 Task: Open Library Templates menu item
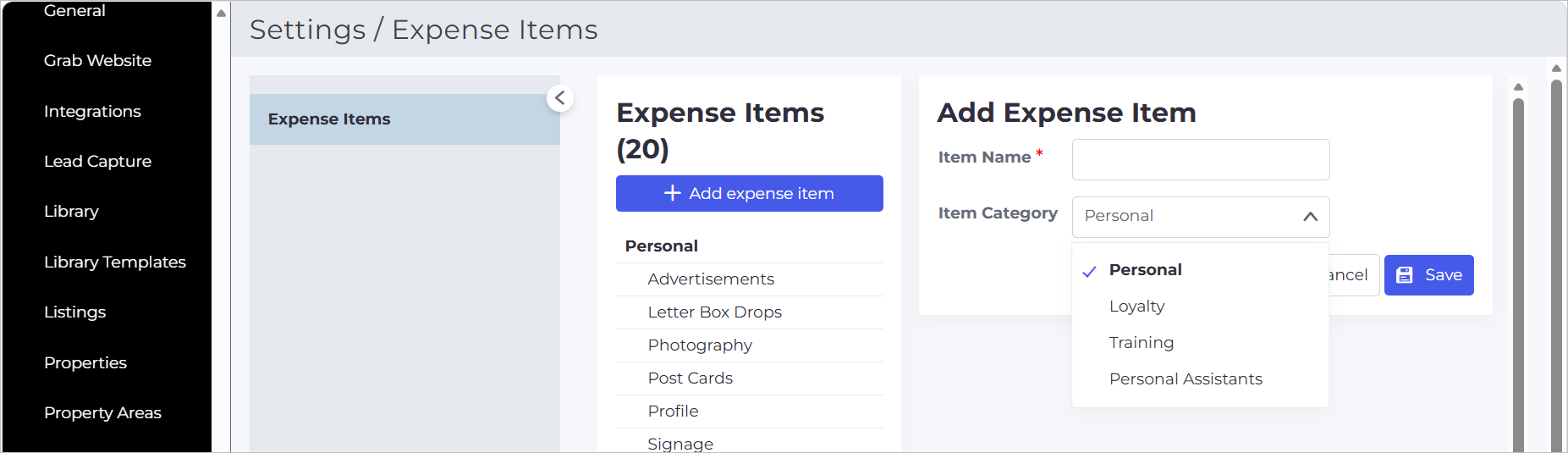[x=115, y=262]
